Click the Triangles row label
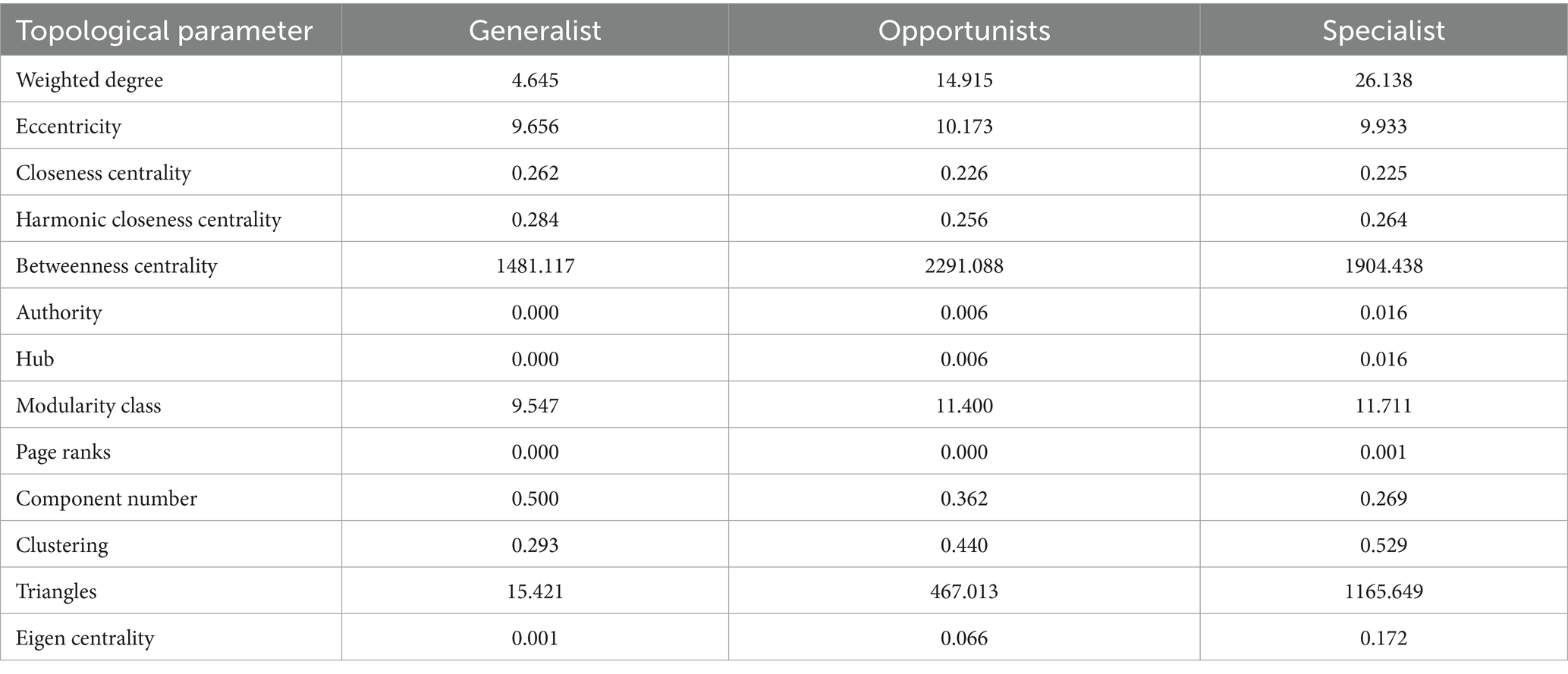The image size is (1568, 674). pos(56,591)
